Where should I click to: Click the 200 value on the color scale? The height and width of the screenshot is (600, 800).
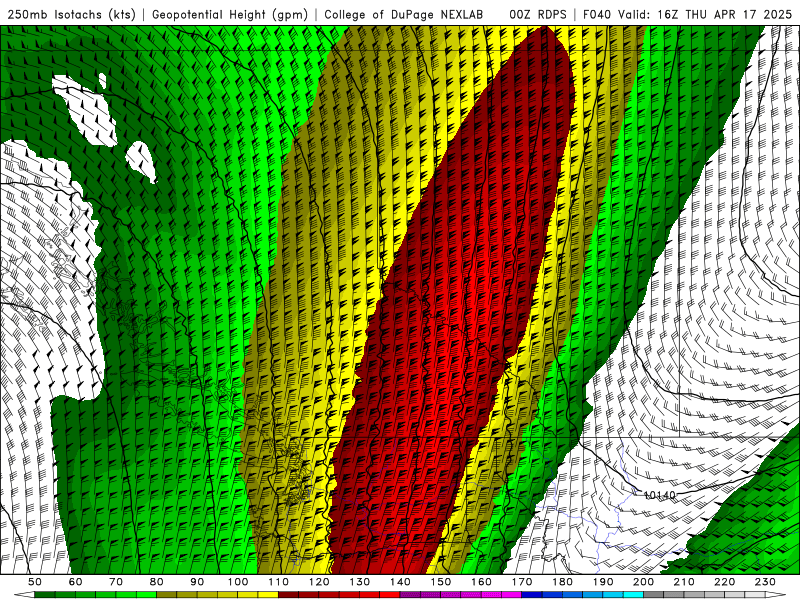click(x=644, y=582)
